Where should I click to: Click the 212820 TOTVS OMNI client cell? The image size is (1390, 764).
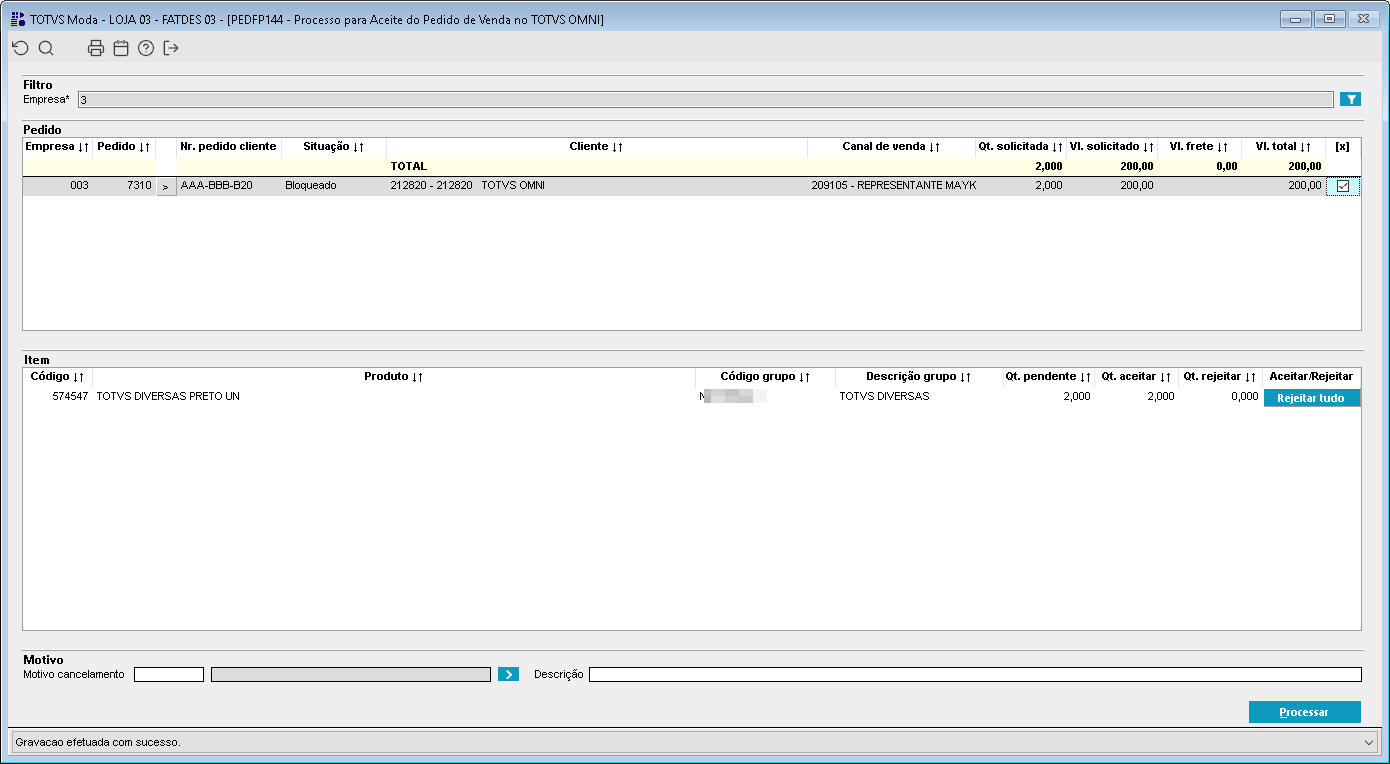(596, 186)
